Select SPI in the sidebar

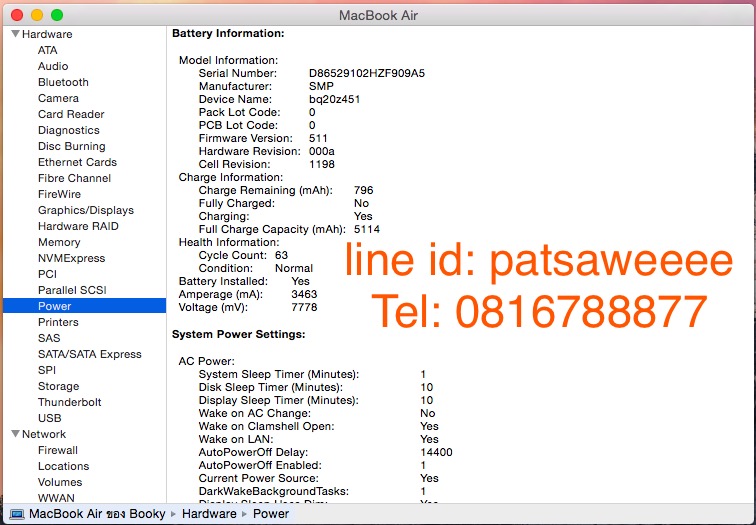47,370
